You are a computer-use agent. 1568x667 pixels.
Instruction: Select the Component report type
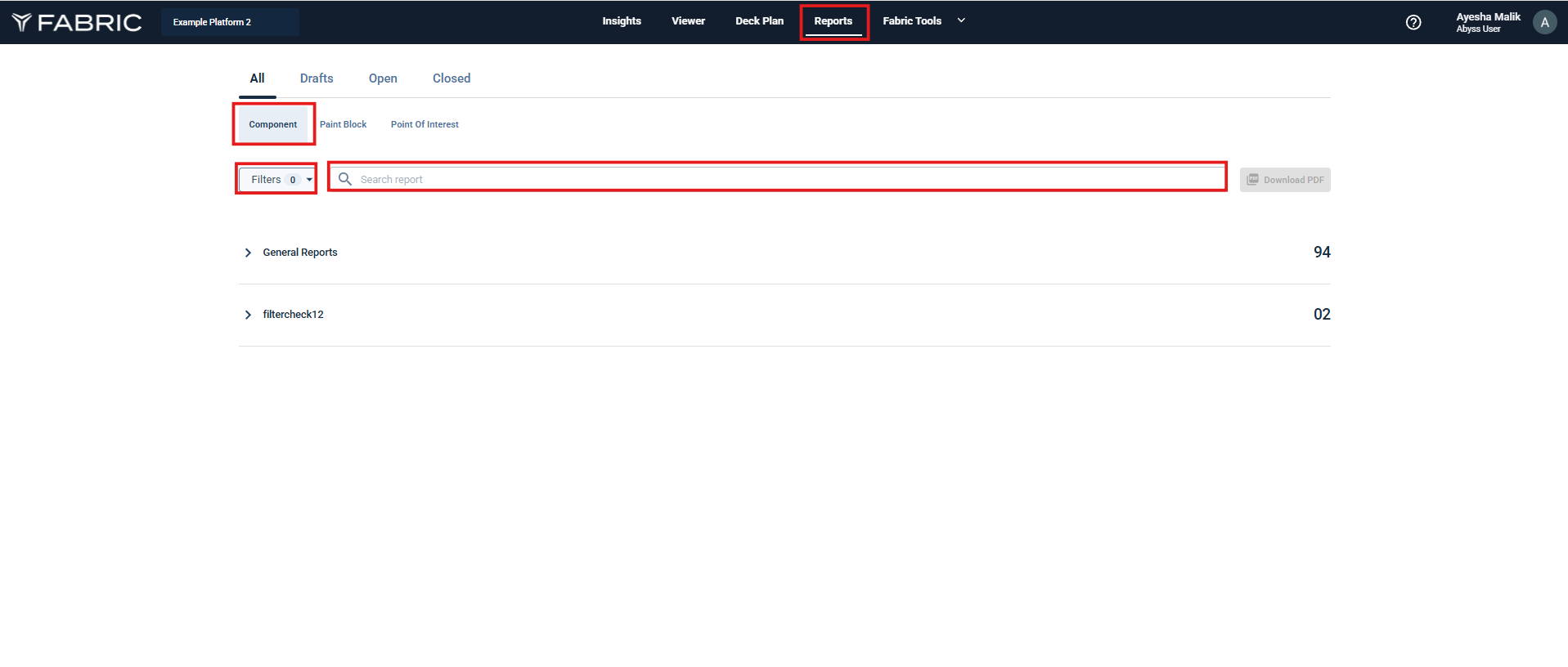(x=273, y=124)
